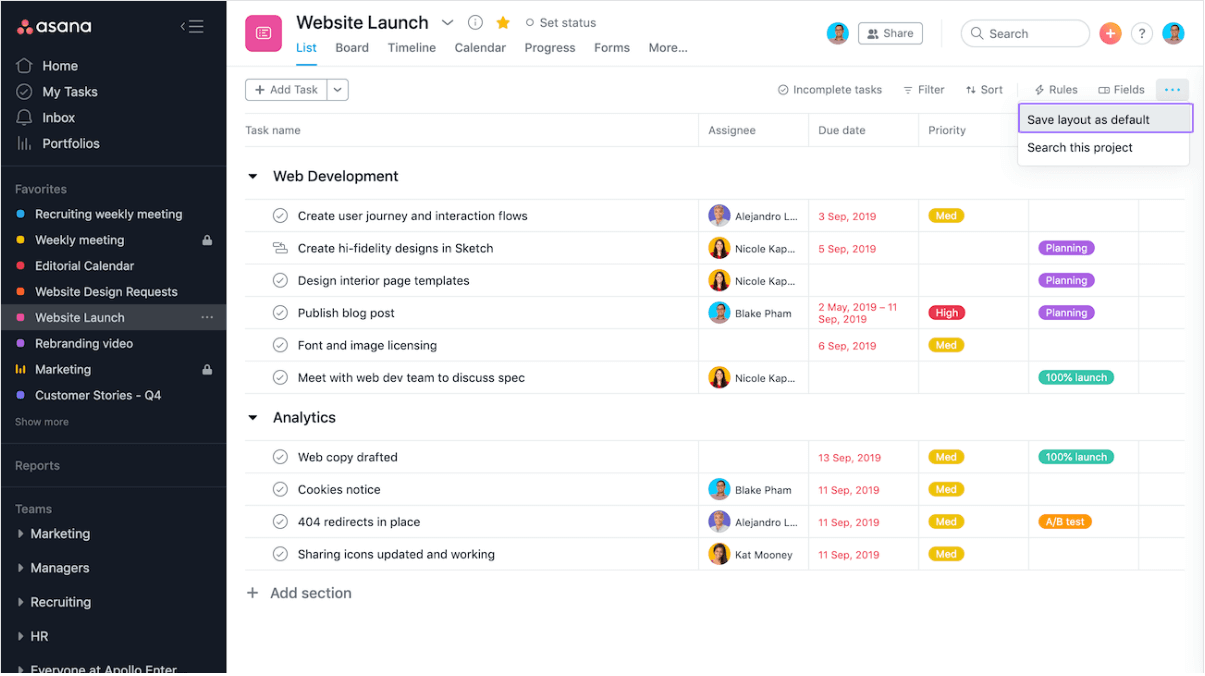Open the Rules panel
1205x676 pixels.
1055,89
